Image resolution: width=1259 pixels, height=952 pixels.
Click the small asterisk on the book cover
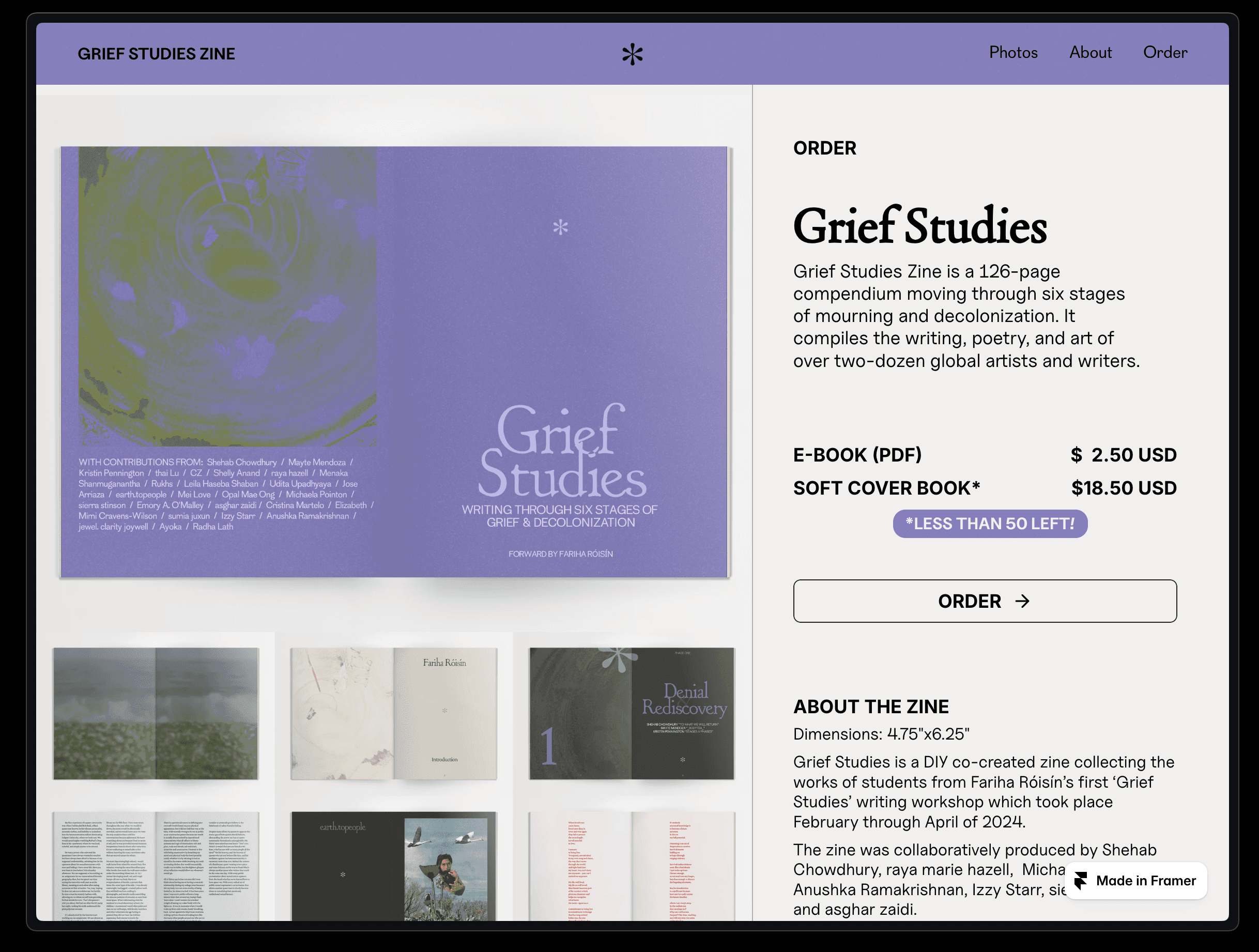pos(560,227)
